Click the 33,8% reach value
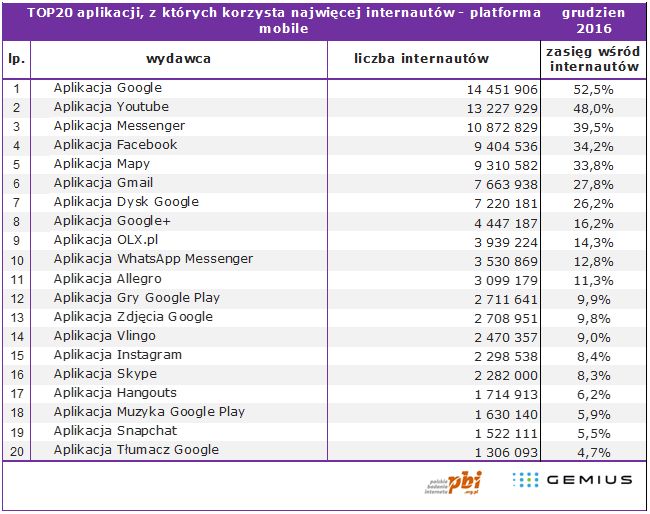650x514 pixels. (593, 166)
